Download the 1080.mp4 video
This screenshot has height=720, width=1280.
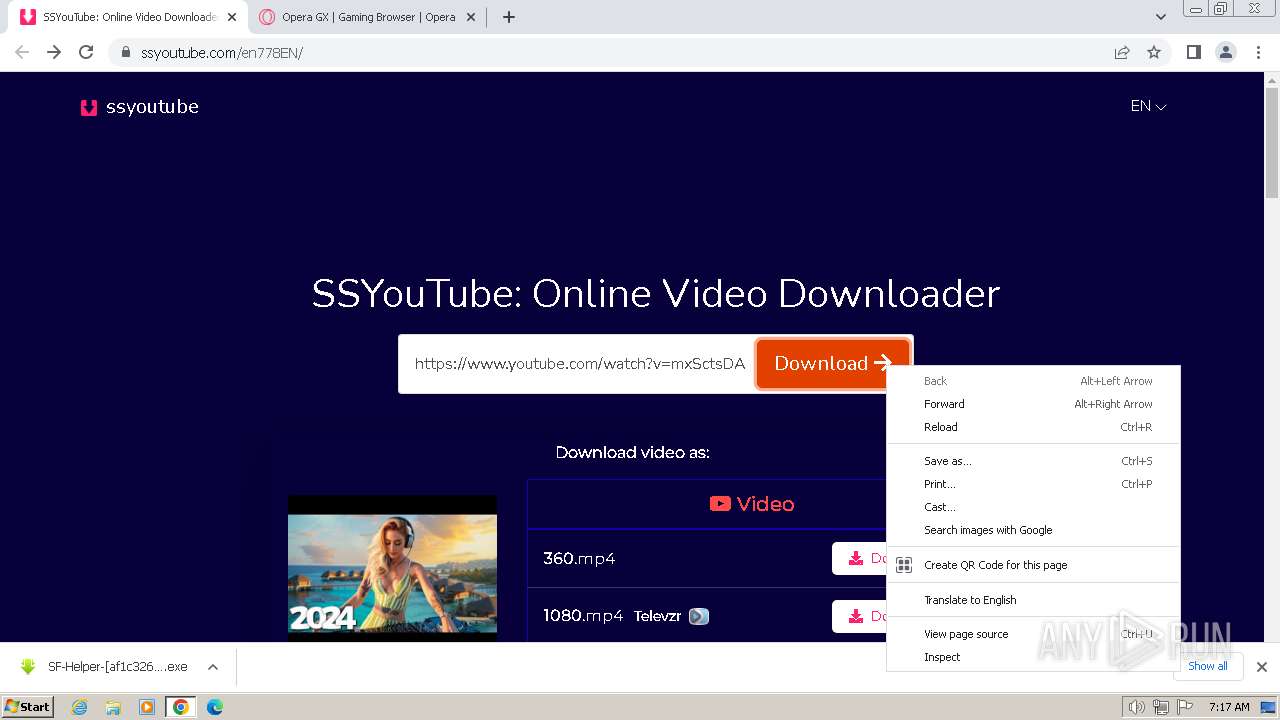click(x=859, y=616)
